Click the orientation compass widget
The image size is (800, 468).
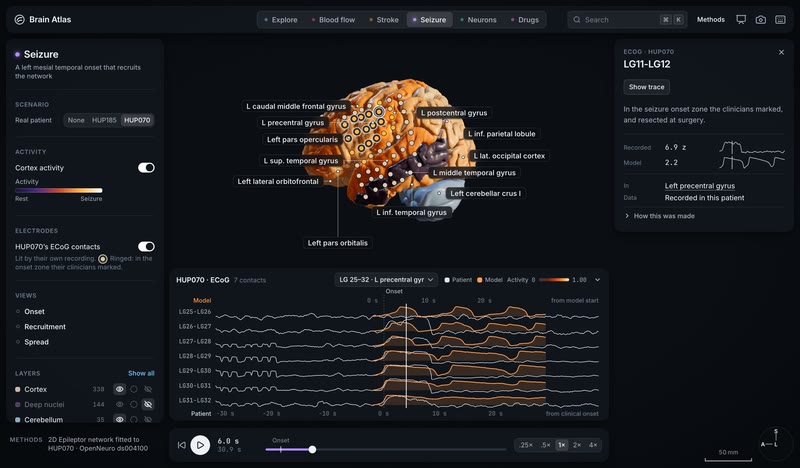(776, 443)
